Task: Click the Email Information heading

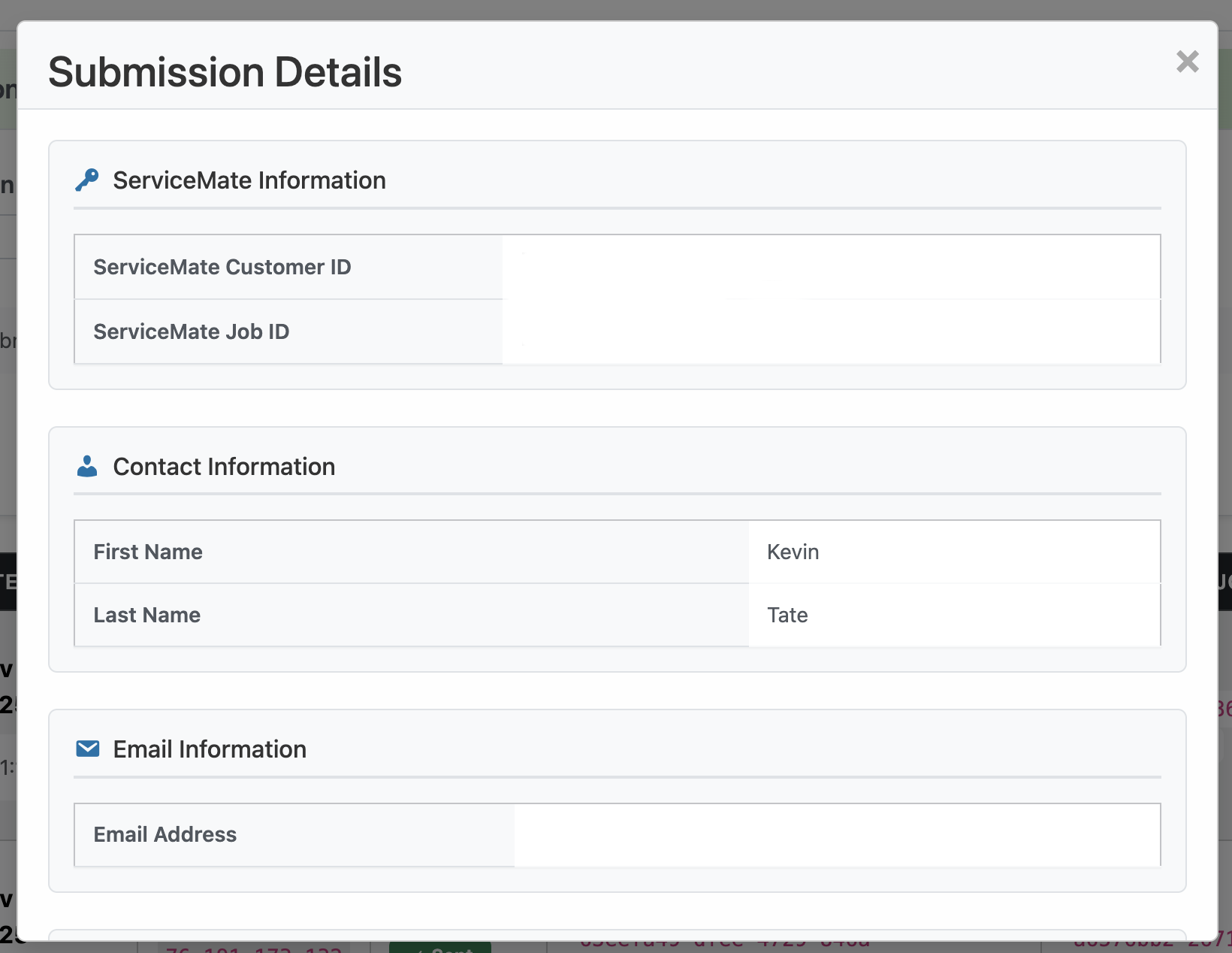Action: tap(210, 749)
